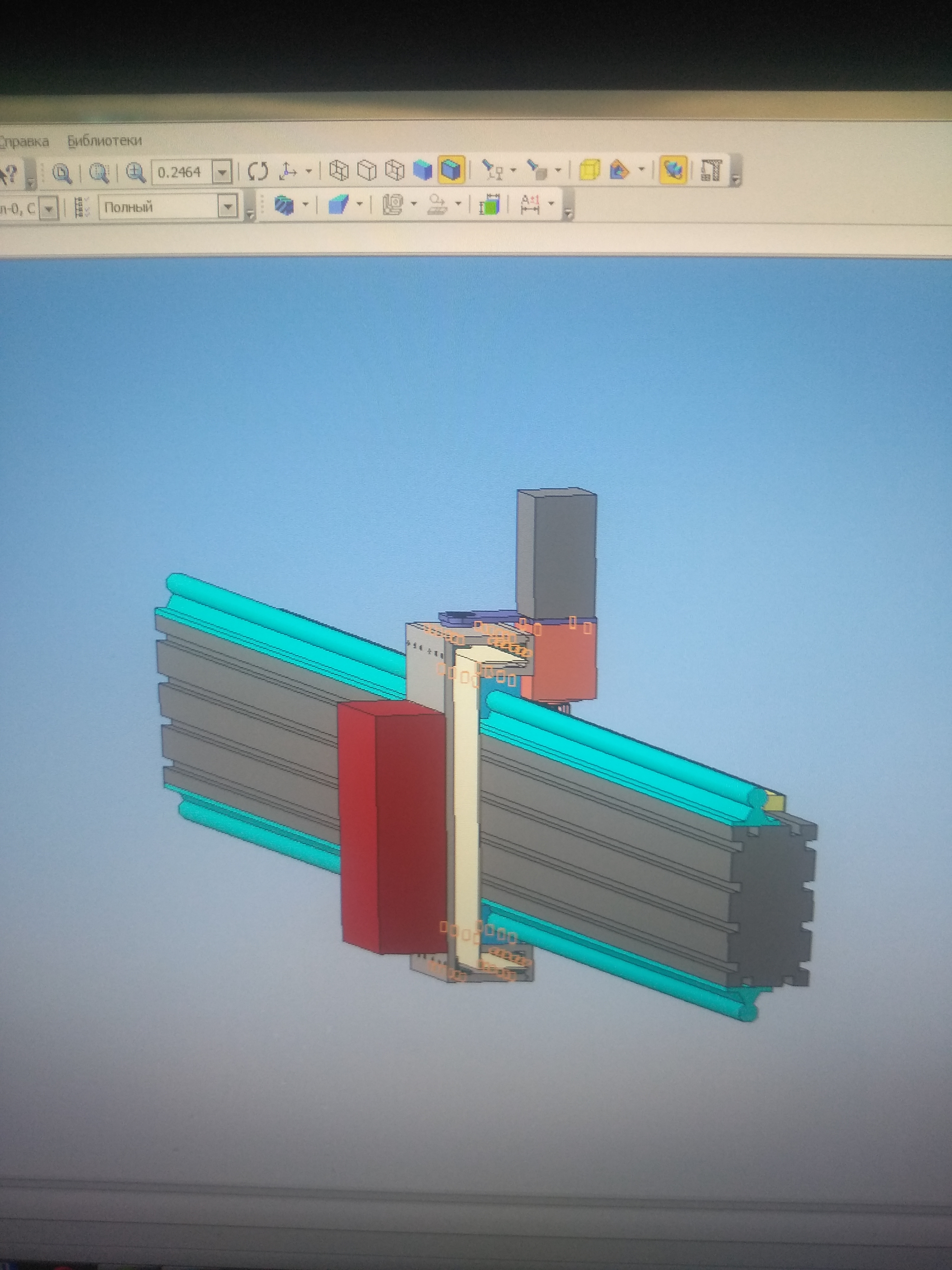Image resolution: width=952 pixels, height=1270 pixels.
Task: Expand view orientation axes dropdown arrow
Action: click(x=309, y=170)
